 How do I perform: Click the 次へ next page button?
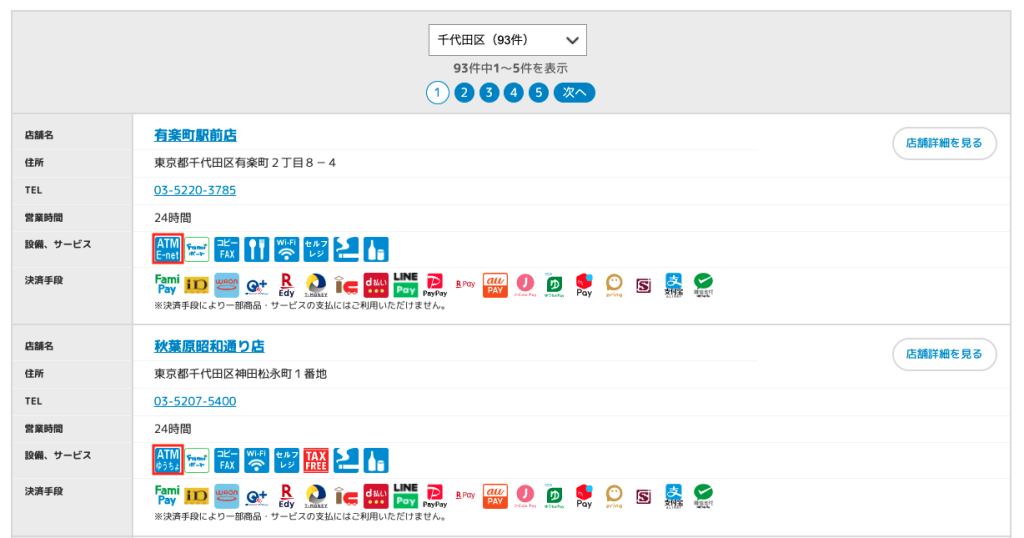point(574,93)
